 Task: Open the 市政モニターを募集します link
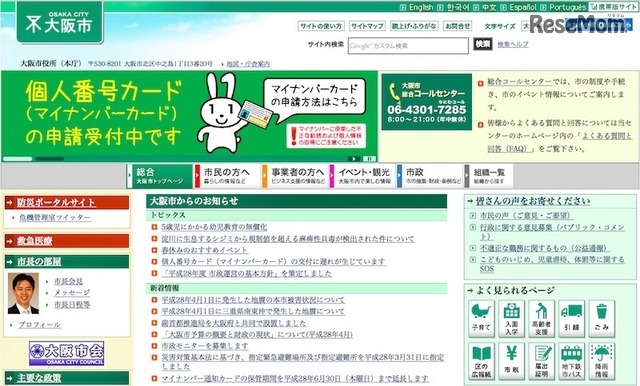pyautogui.click(x=205, y=346)
